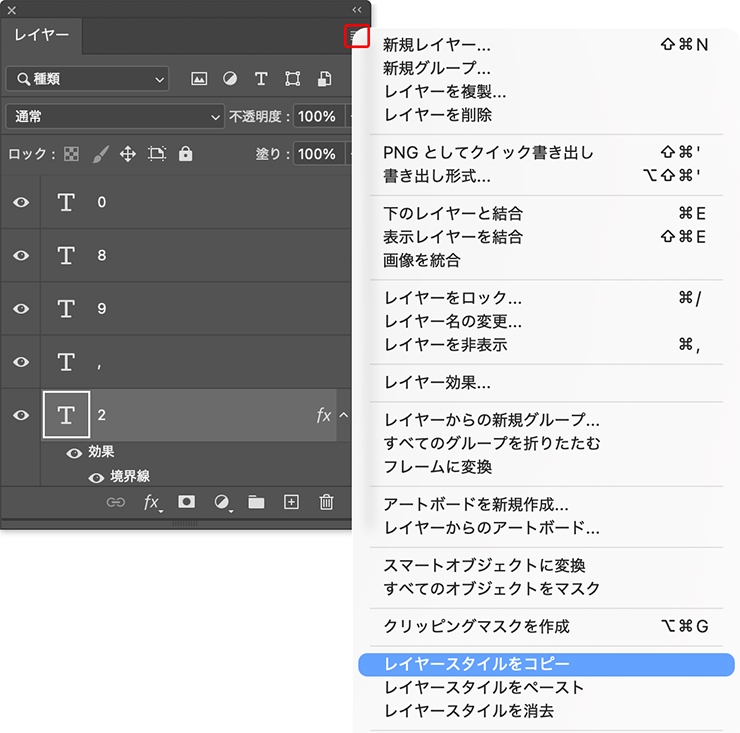Select layer 2 thumbnail
Viewport: 740px width, 733px height.
tap(67, 415)
